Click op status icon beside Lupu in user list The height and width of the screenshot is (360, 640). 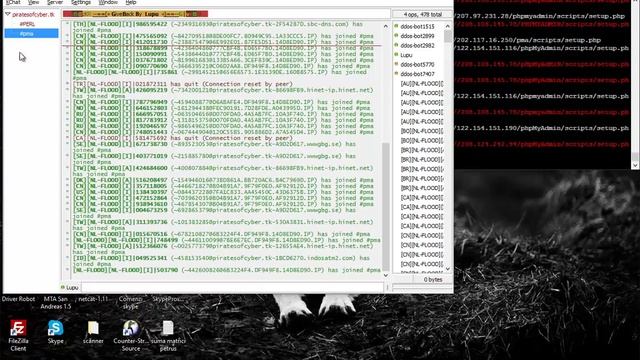(x=396, y=55)
